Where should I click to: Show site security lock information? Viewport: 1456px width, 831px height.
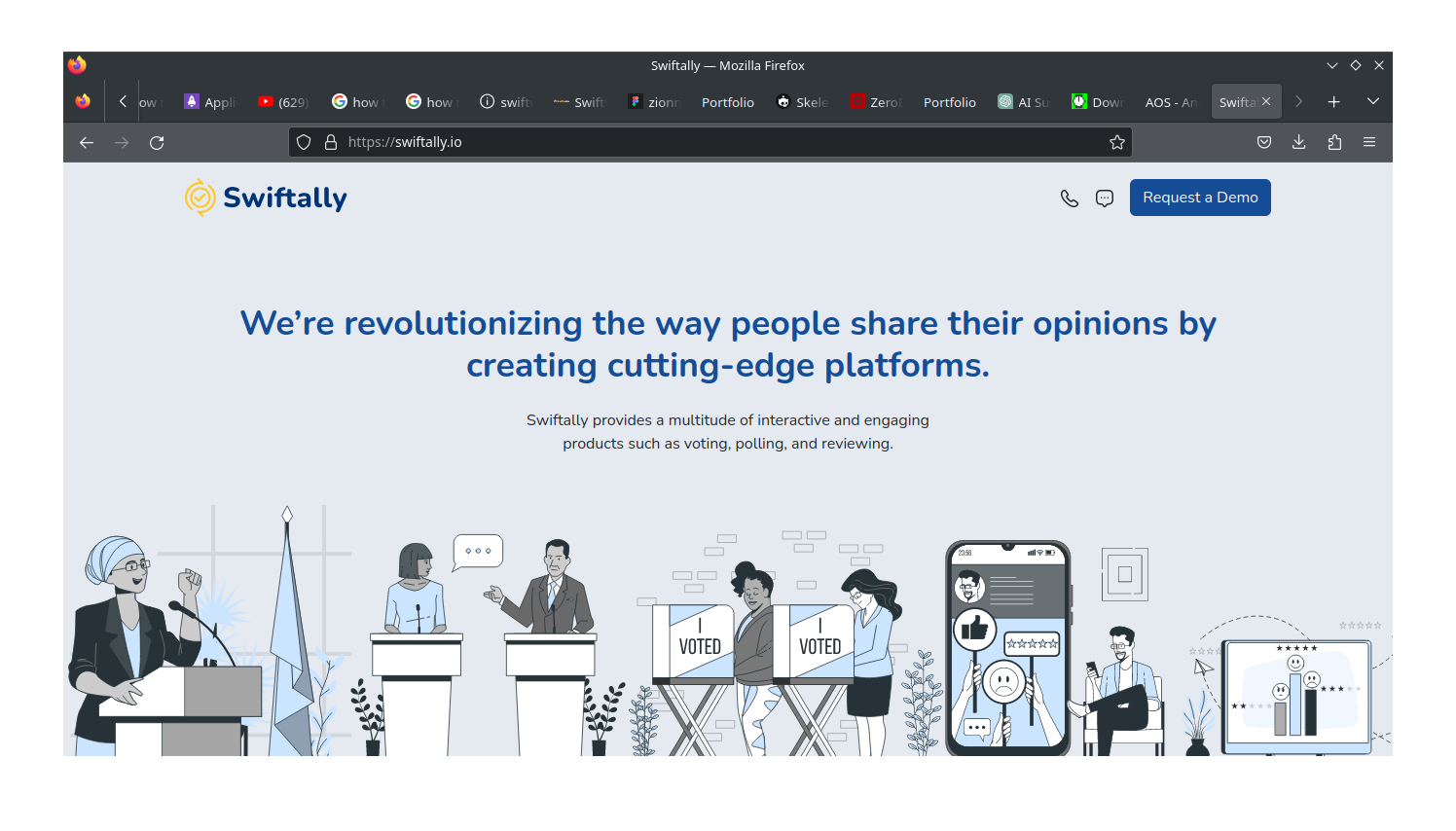[331, 142]
